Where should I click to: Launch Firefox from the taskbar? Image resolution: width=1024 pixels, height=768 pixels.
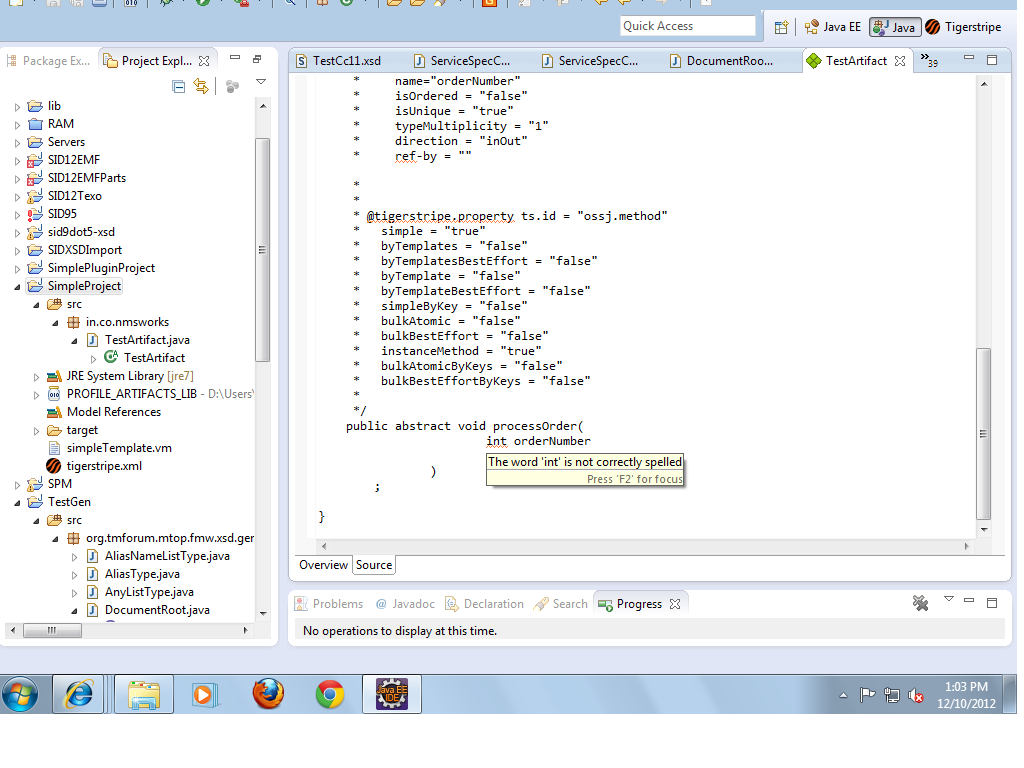pyautogui.click(x=268, y=694)
